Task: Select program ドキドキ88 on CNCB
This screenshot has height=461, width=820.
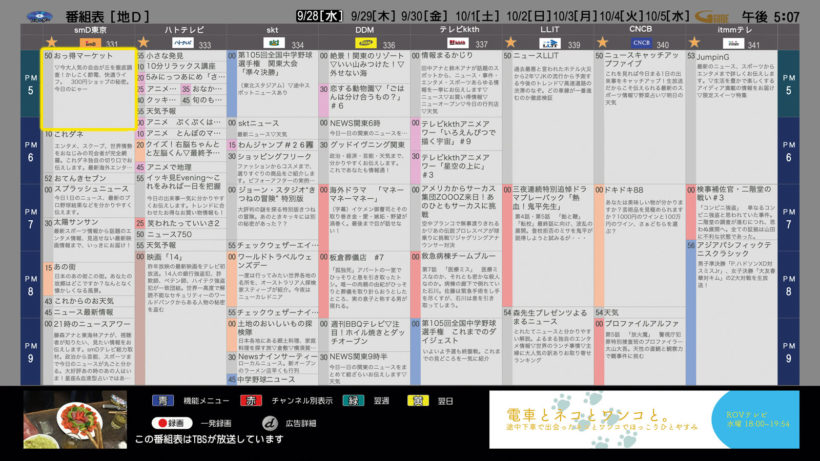Action: coord(640,246)
